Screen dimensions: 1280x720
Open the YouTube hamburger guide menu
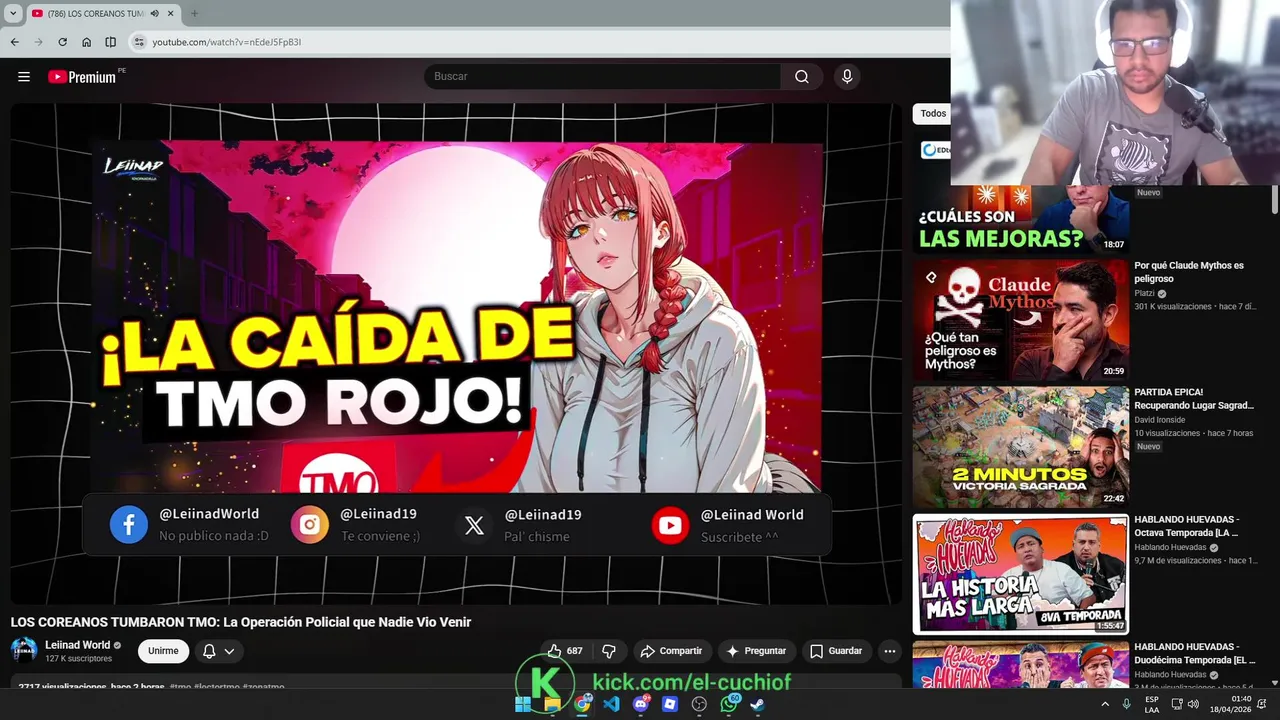click(24, 76)
